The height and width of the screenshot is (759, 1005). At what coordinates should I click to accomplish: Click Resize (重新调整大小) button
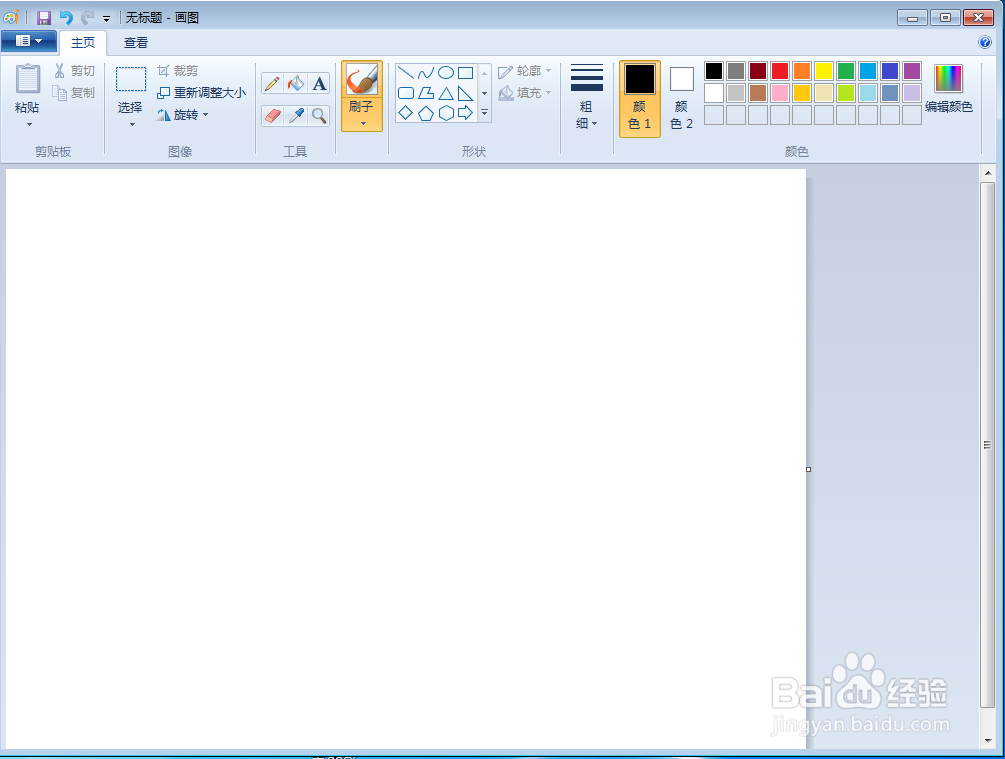(x=202, y=93)
